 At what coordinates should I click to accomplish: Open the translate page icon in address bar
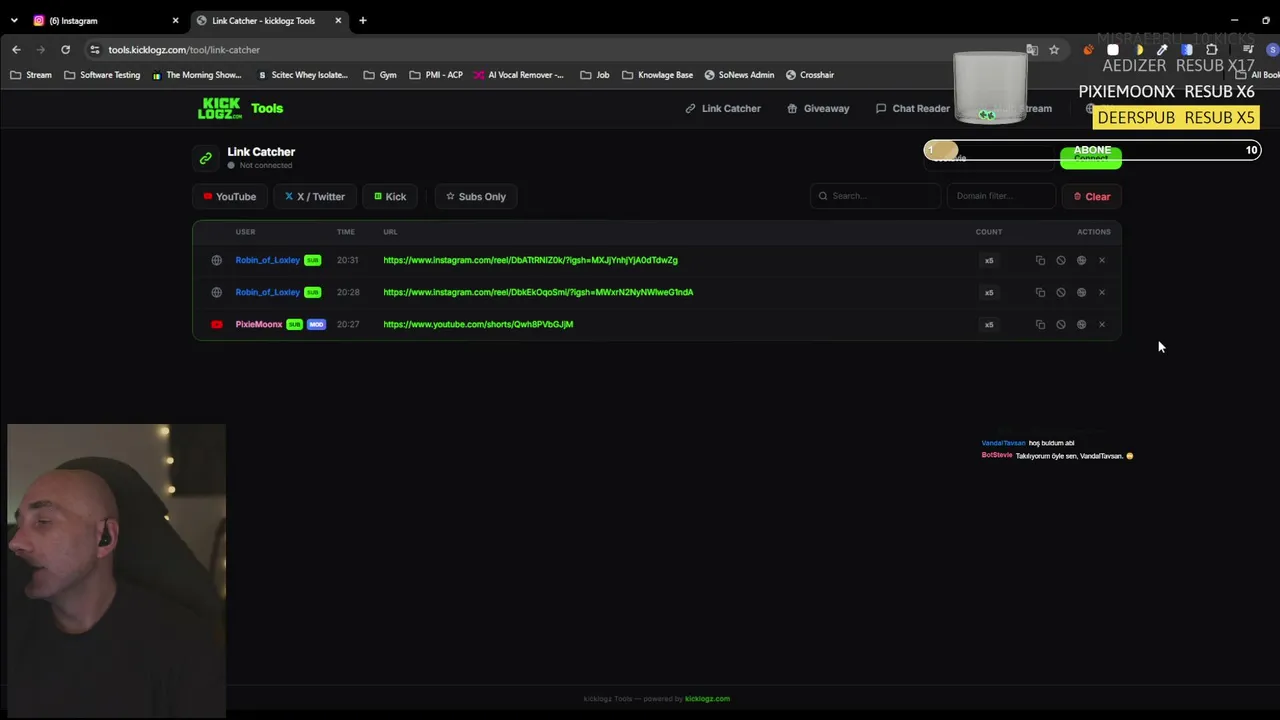1032,50
